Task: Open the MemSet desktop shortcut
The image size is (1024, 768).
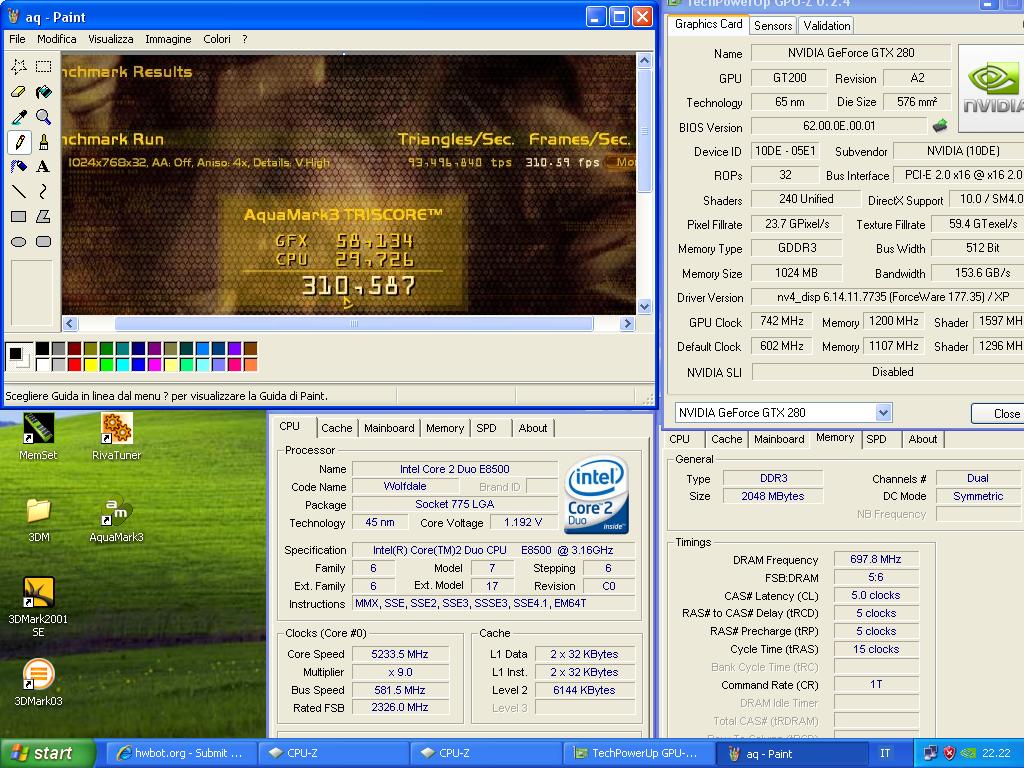Action: pyautogui.click(x=38, y=436)
